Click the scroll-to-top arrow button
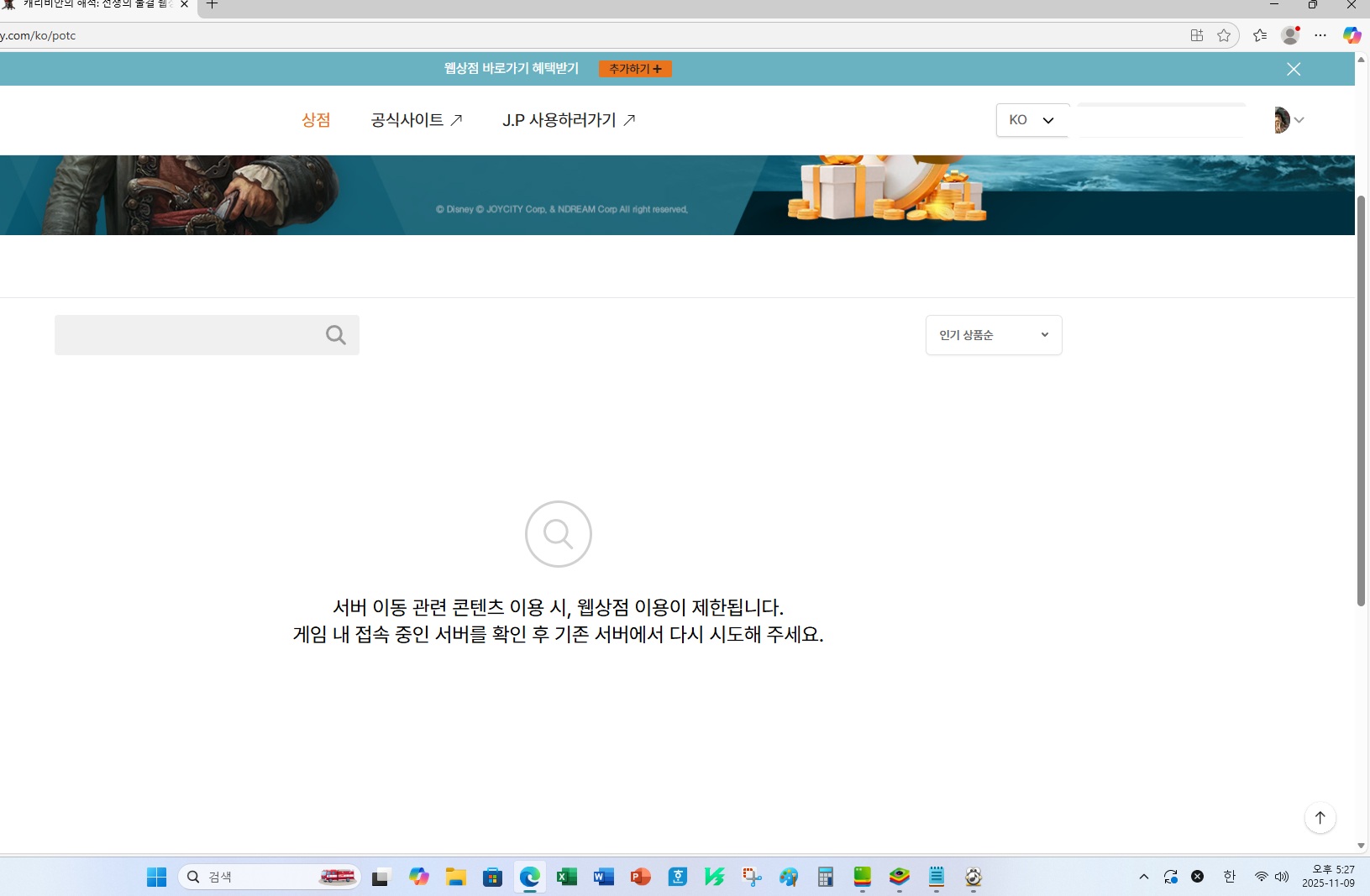Image resolution: width=1370 pixels, height=896 pixels. point(1320,818)
